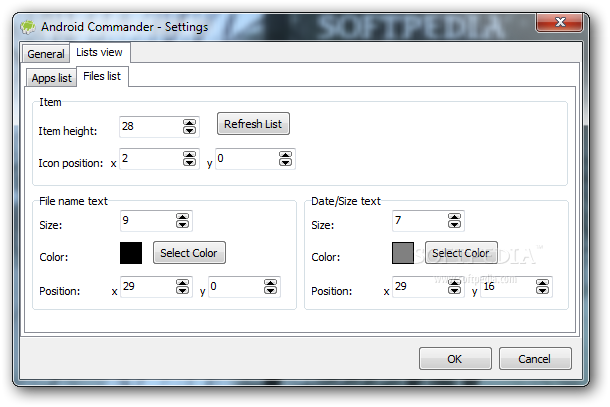The width and height of the screenshot is (610, 407).
Task: Increase File name text size
Action: pyautogui.click(x=182, y=217)
